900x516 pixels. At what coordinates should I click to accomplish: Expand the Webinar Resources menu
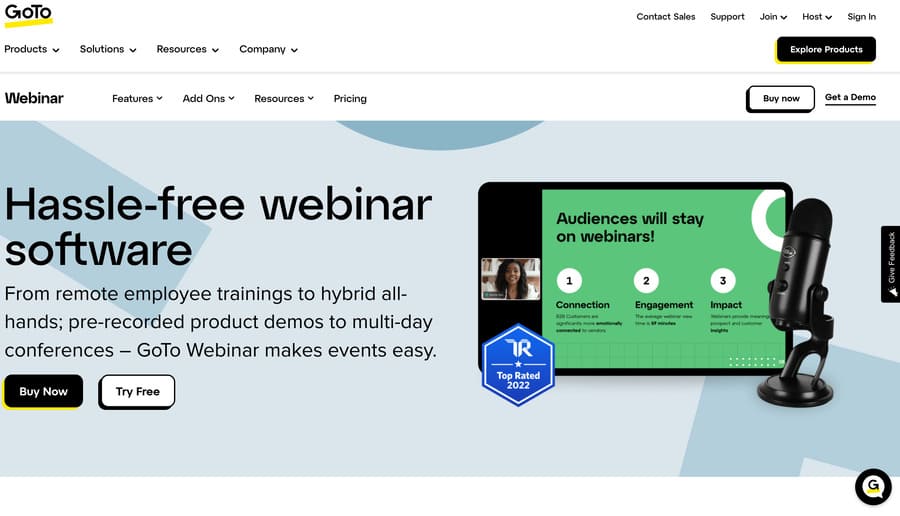[x=284, y=99]
